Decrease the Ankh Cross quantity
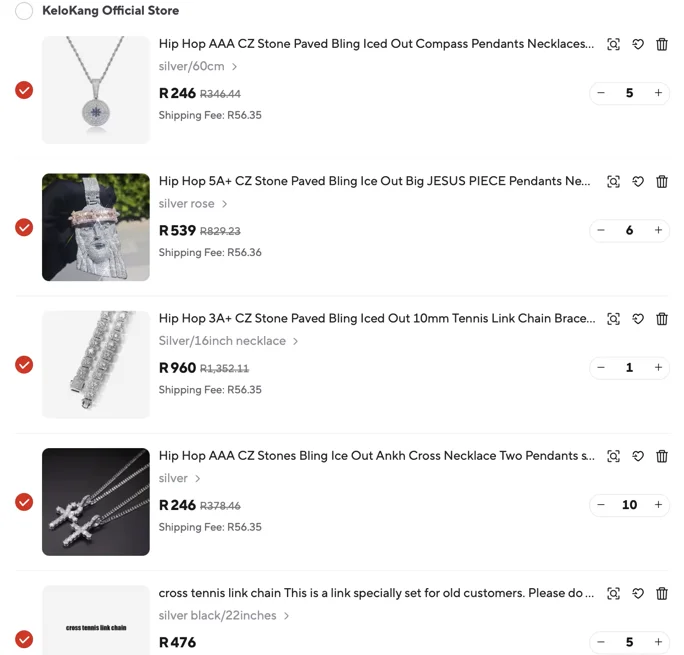The height and width of the screenshot is (655, 684). point(601,505)
